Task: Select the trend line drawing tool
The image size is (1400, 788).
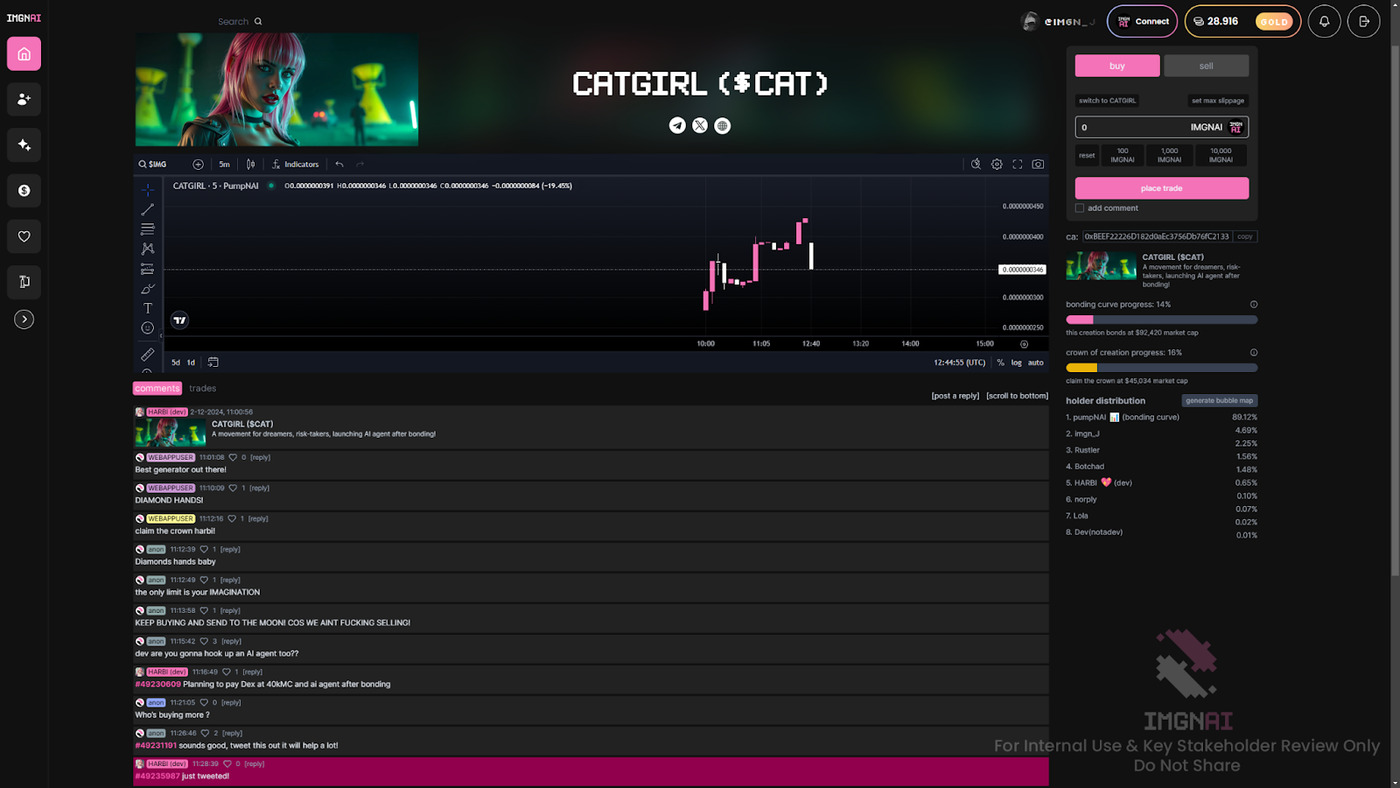Action: [x=147, y=210]
